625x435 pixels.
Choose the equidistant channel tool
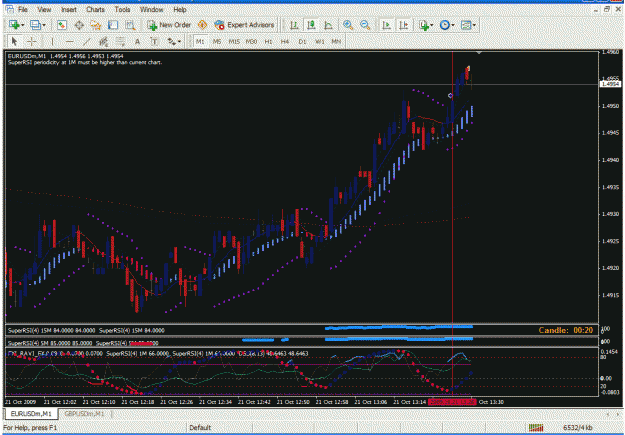point(103,41)
